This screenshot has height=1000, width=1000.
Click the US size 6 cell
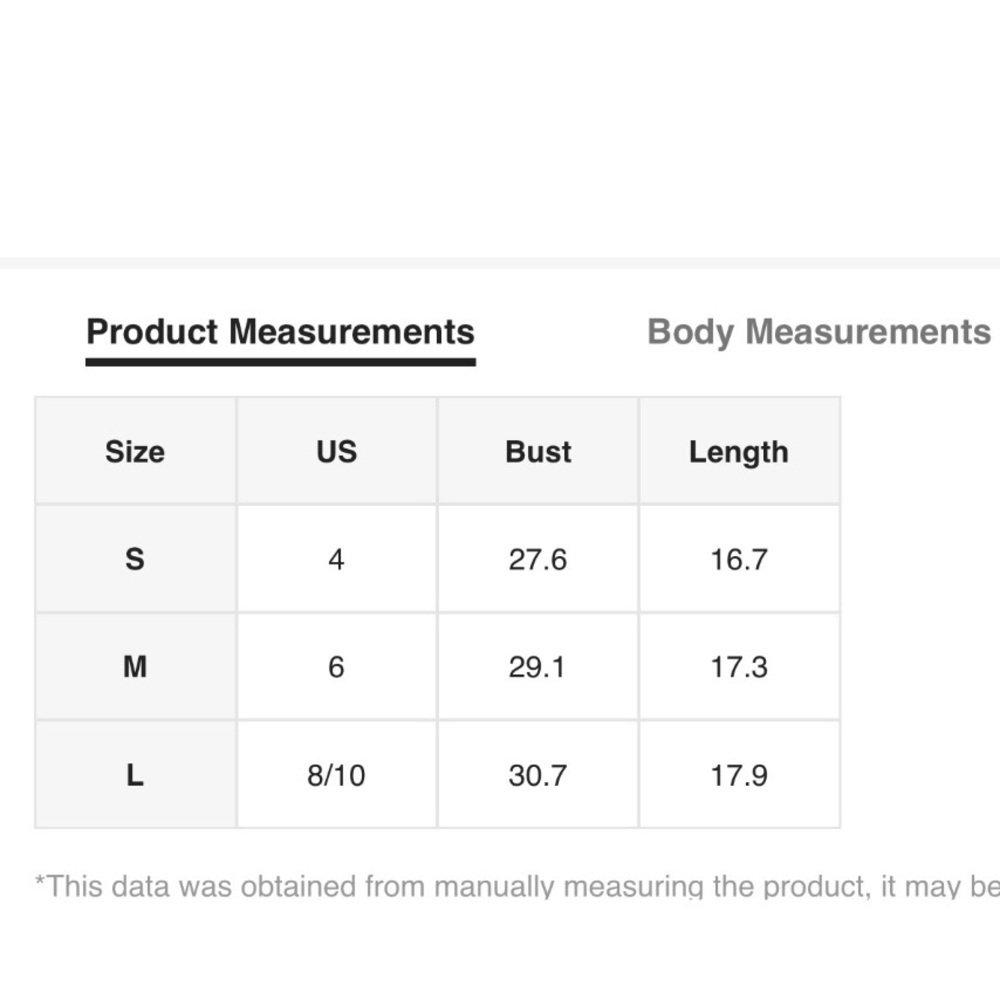[336, 666]
